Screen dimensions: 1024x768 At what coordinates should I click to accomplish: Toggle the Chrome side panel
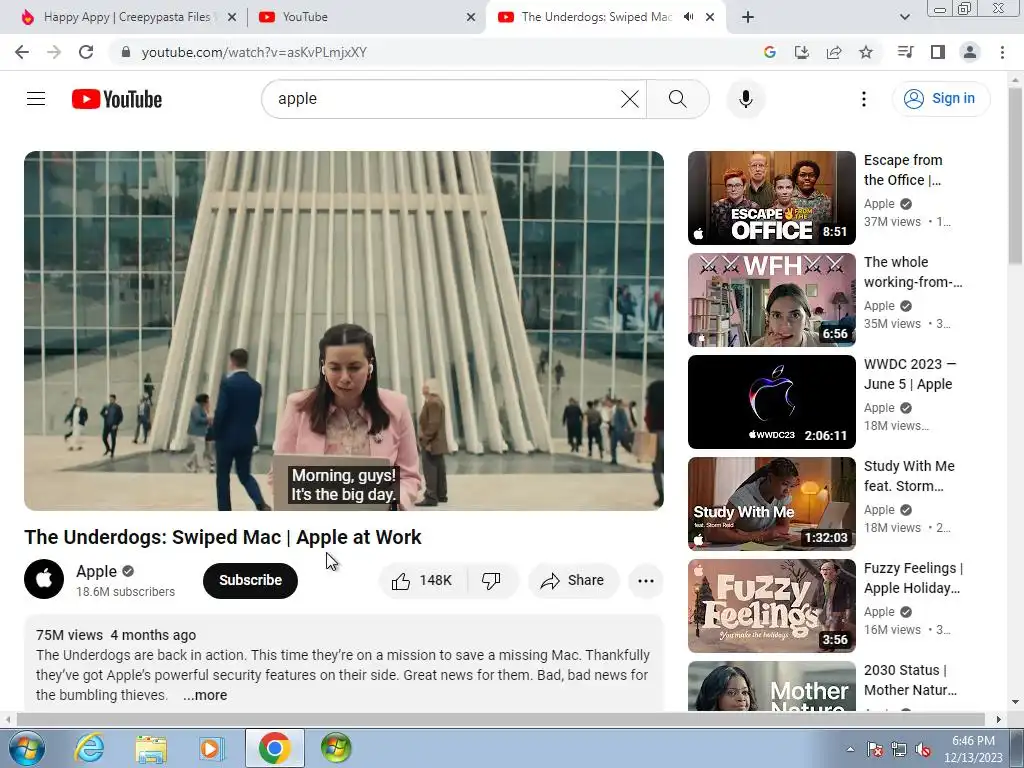click(x=938, y=52)
